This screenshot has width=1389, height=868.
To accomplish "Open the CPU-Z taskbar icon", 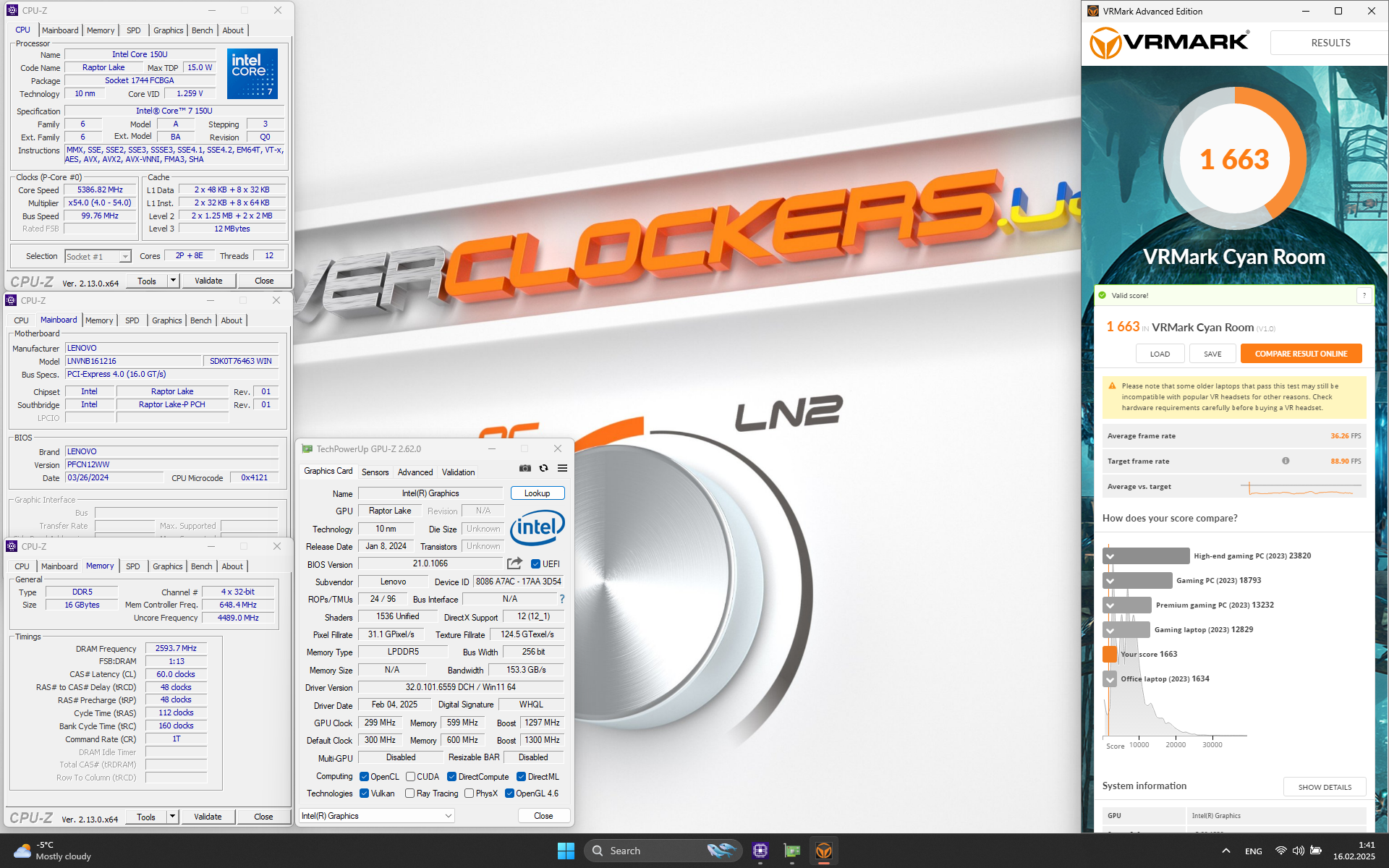I will [760, 851].
